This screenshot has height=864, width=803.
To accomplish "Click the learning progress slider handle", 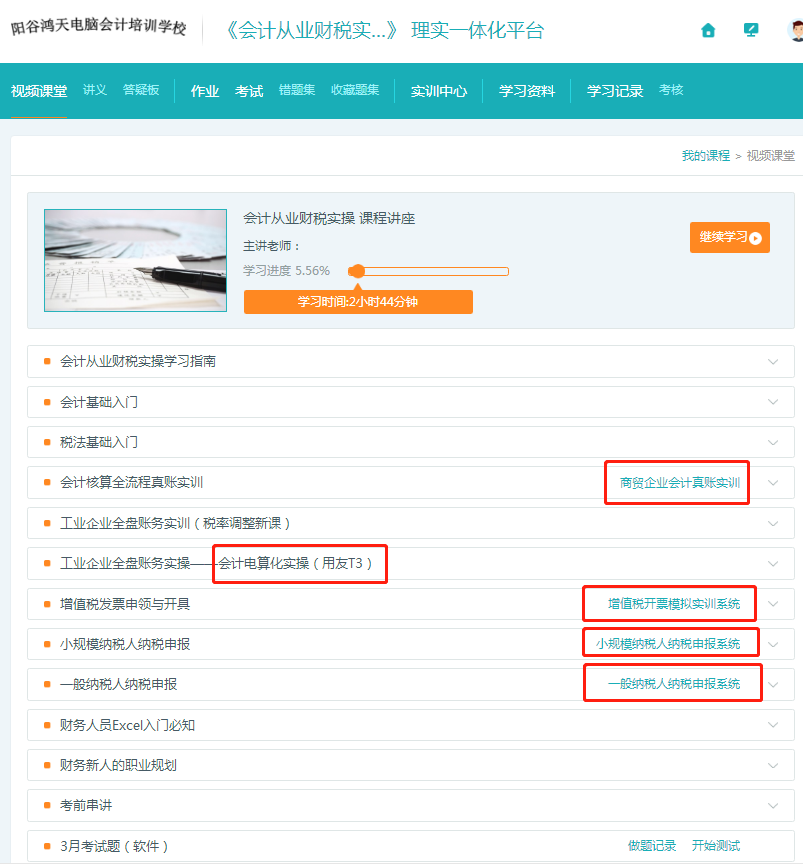I will pyautogui.click(x=358, y=271).
